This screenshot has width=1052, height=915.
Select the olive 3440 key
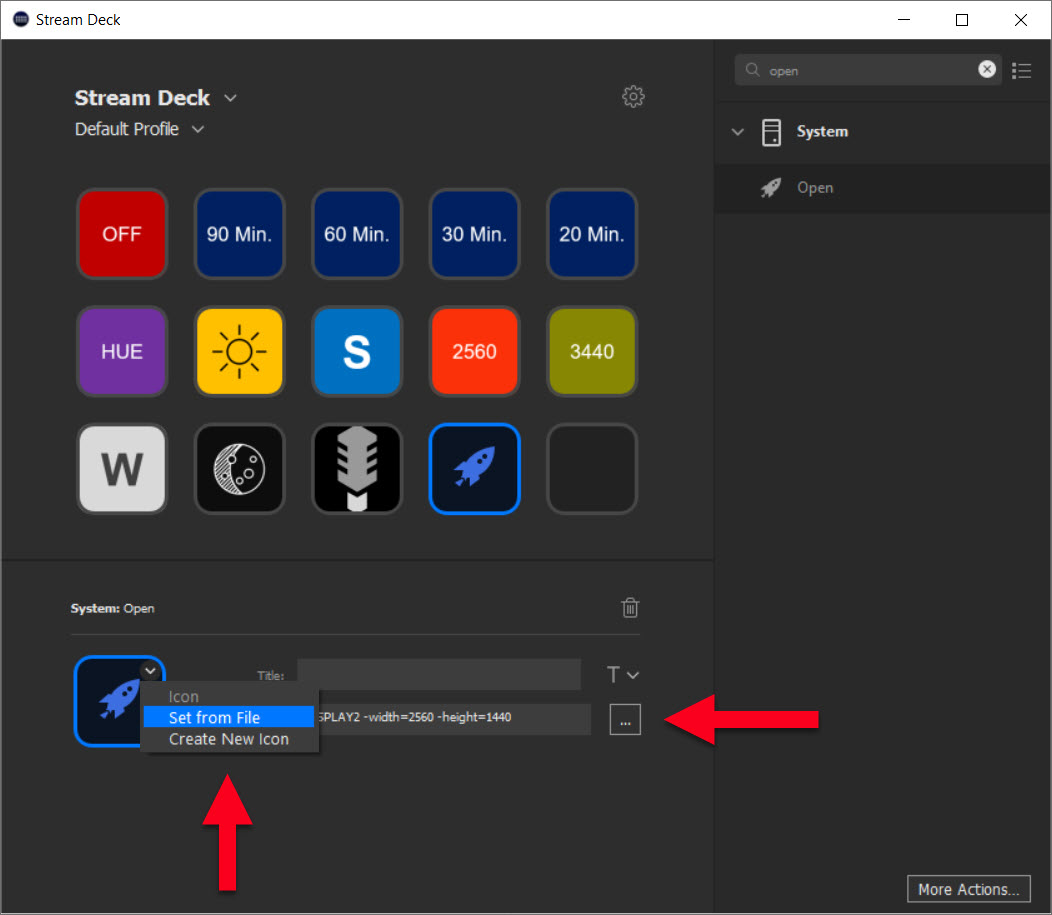pos(592,351)
